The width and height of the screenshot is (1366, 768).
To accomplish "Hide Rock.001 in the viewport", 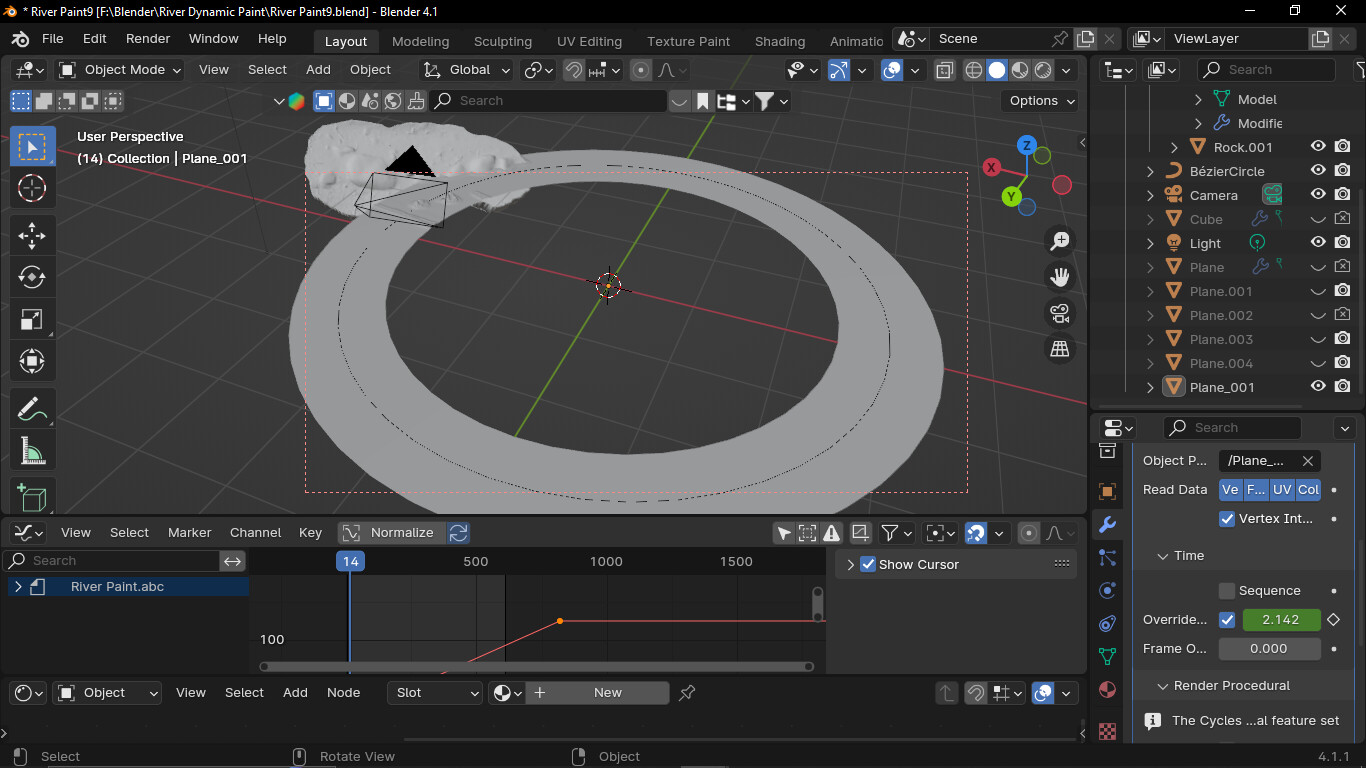I will click(1319, 147).
